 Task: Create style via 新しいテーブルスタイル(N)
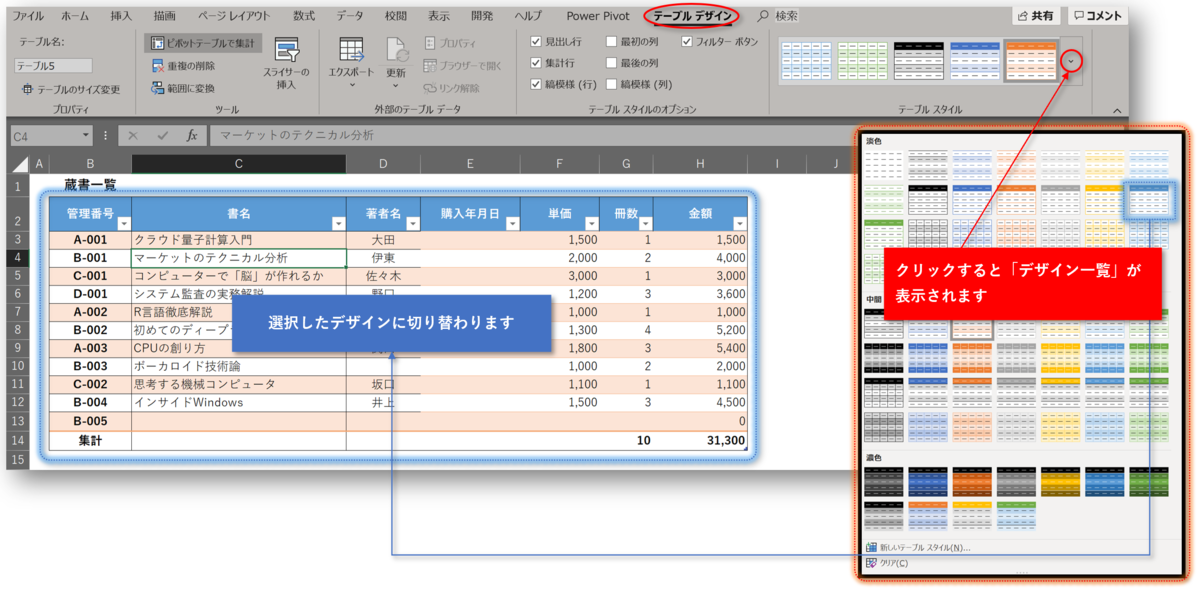[925, 545]
